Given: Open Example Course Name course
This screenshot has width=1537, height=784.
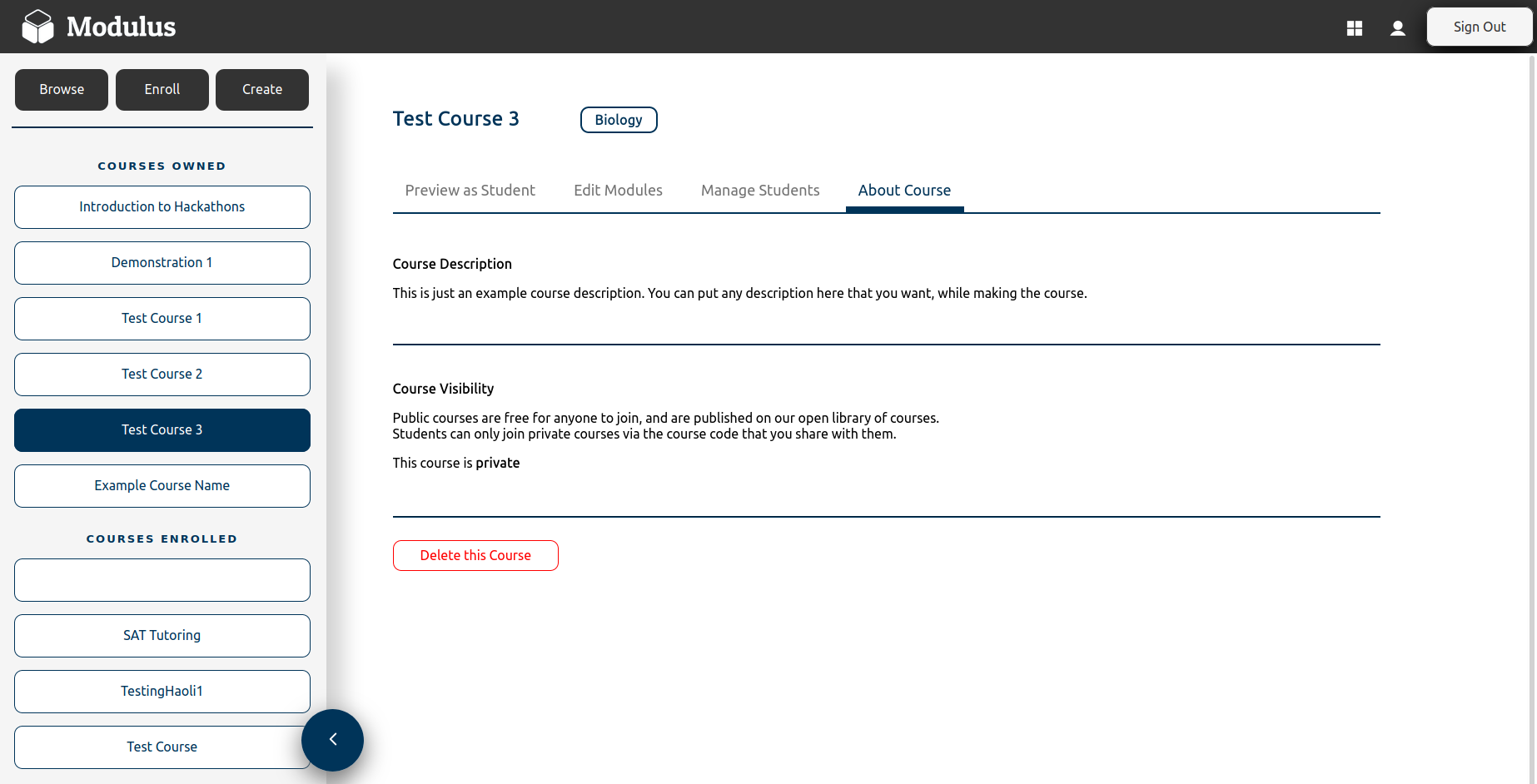Looking at the screenshot, I should click(162, 486).
